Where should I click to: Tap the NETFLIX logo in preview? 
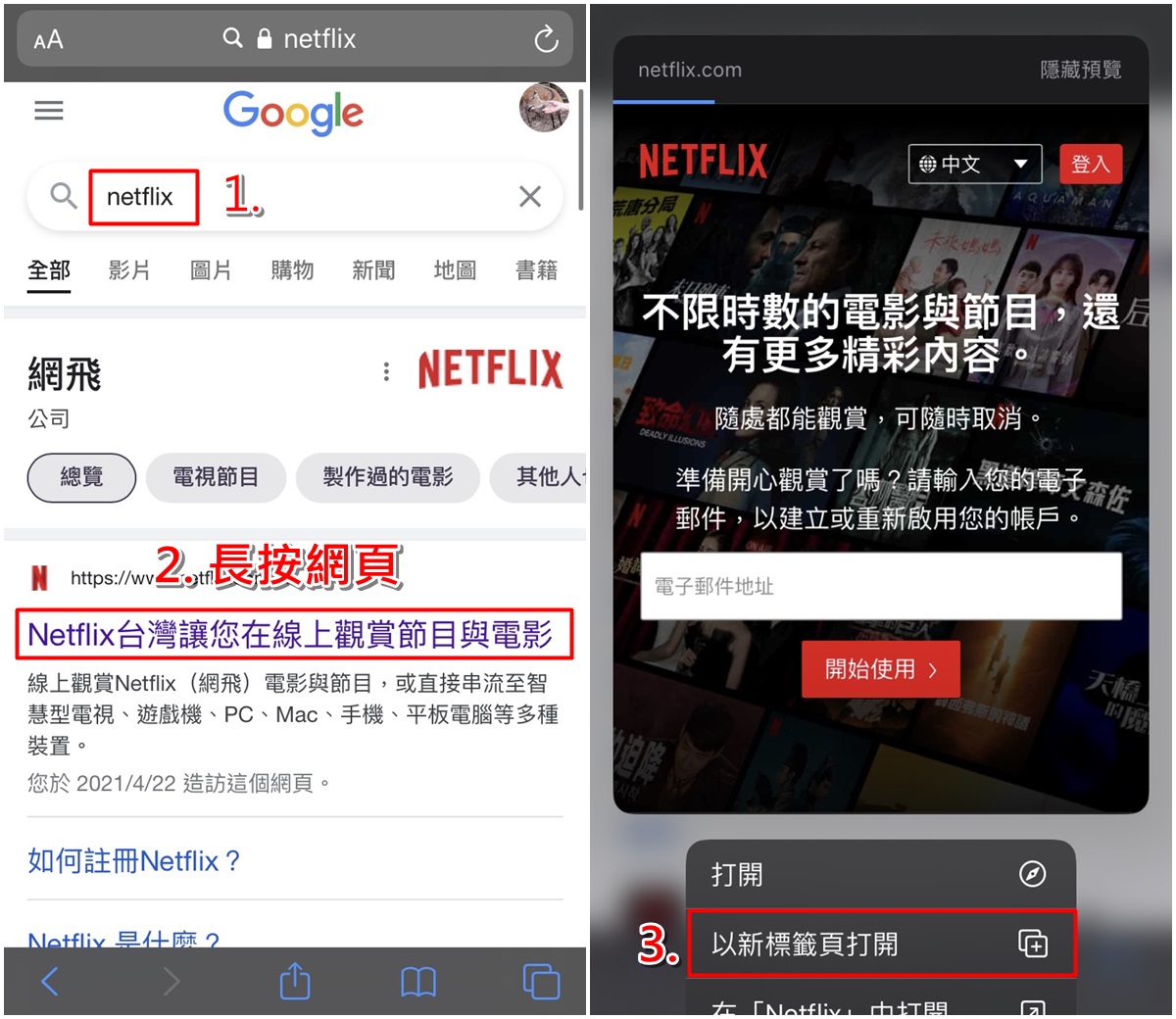tap(703, 161)
